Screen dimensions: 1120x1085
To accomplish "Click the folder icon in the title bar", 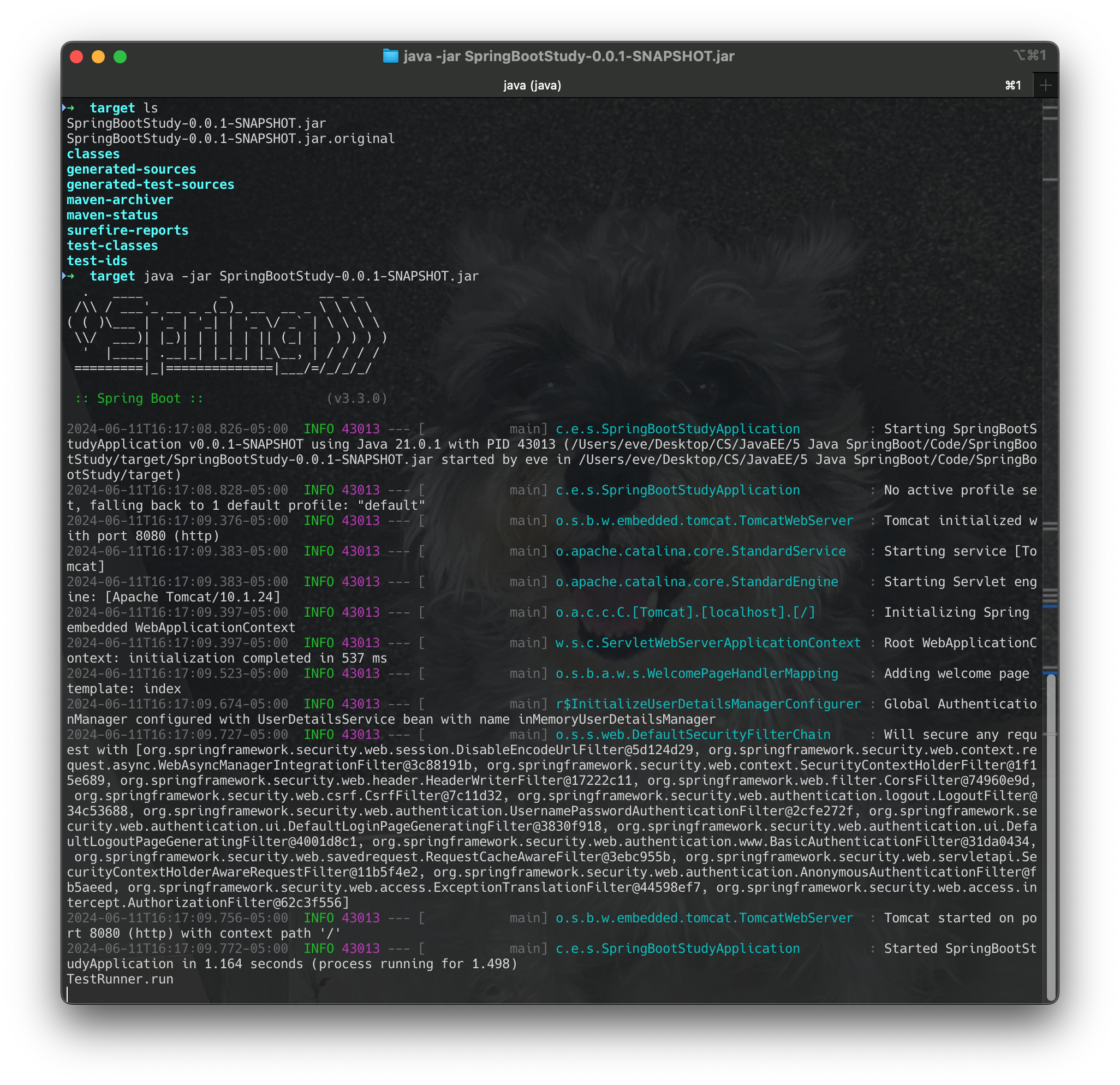I will coord(391,56).
